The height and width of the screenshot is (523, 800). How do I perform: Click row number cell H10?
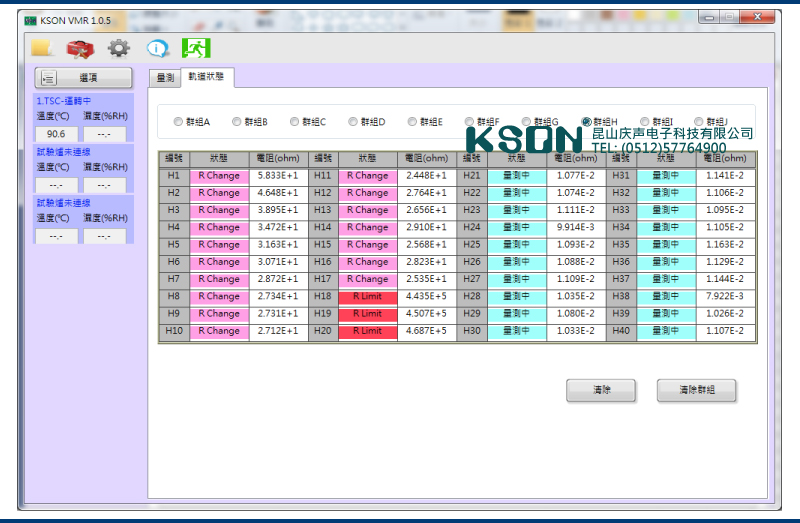point(174,332)
